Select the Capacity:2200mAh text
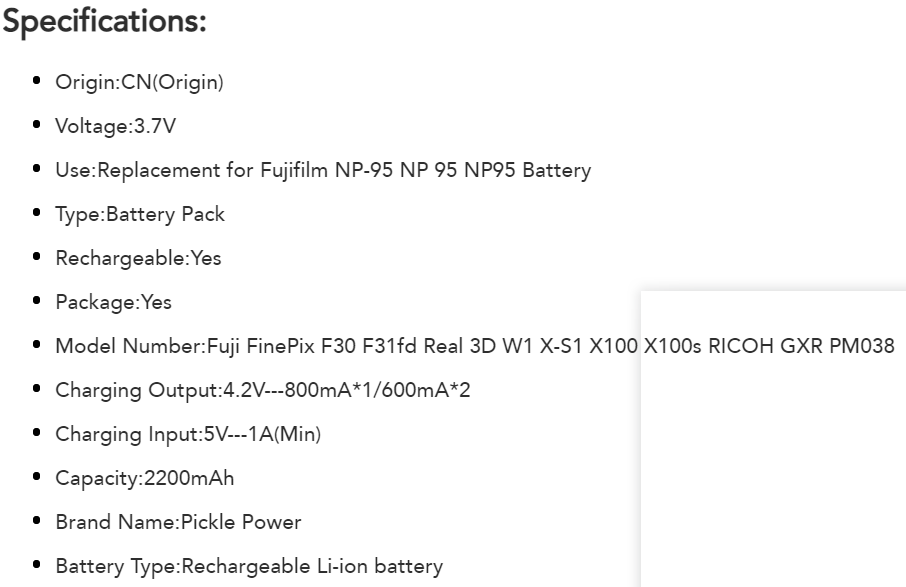906x587 pixels. click(144, 478)
